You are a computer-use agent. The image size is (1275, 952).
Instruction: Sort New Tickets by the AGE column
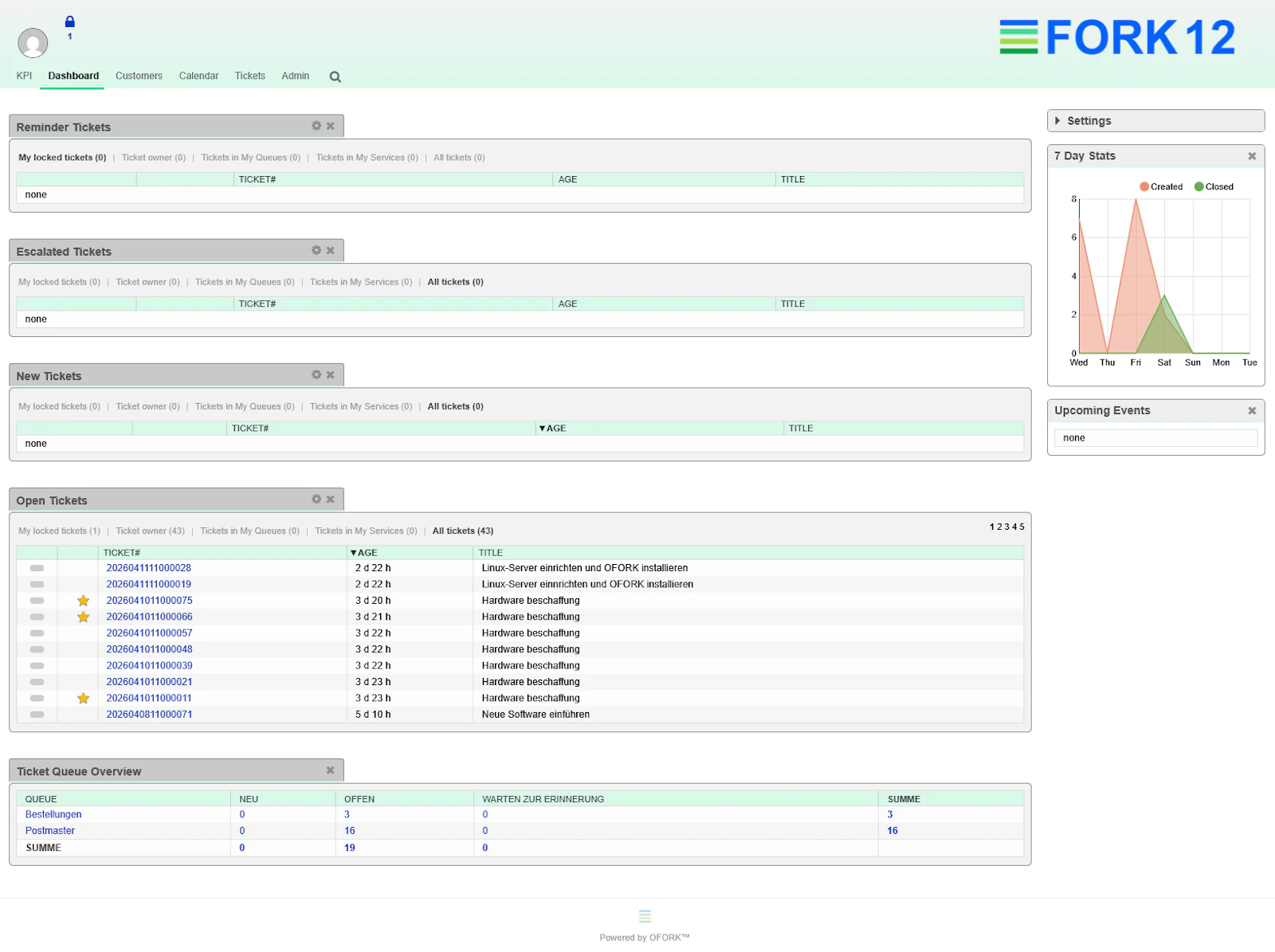[553, 429]
